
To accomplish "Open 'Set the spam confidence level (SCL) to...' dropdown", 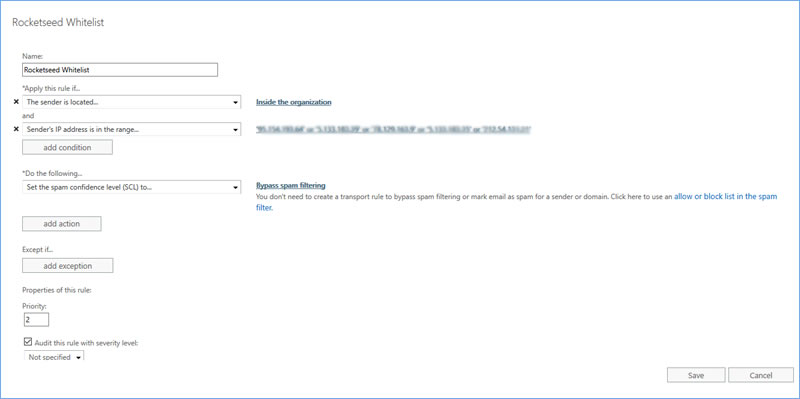I will tap(132, 187).
